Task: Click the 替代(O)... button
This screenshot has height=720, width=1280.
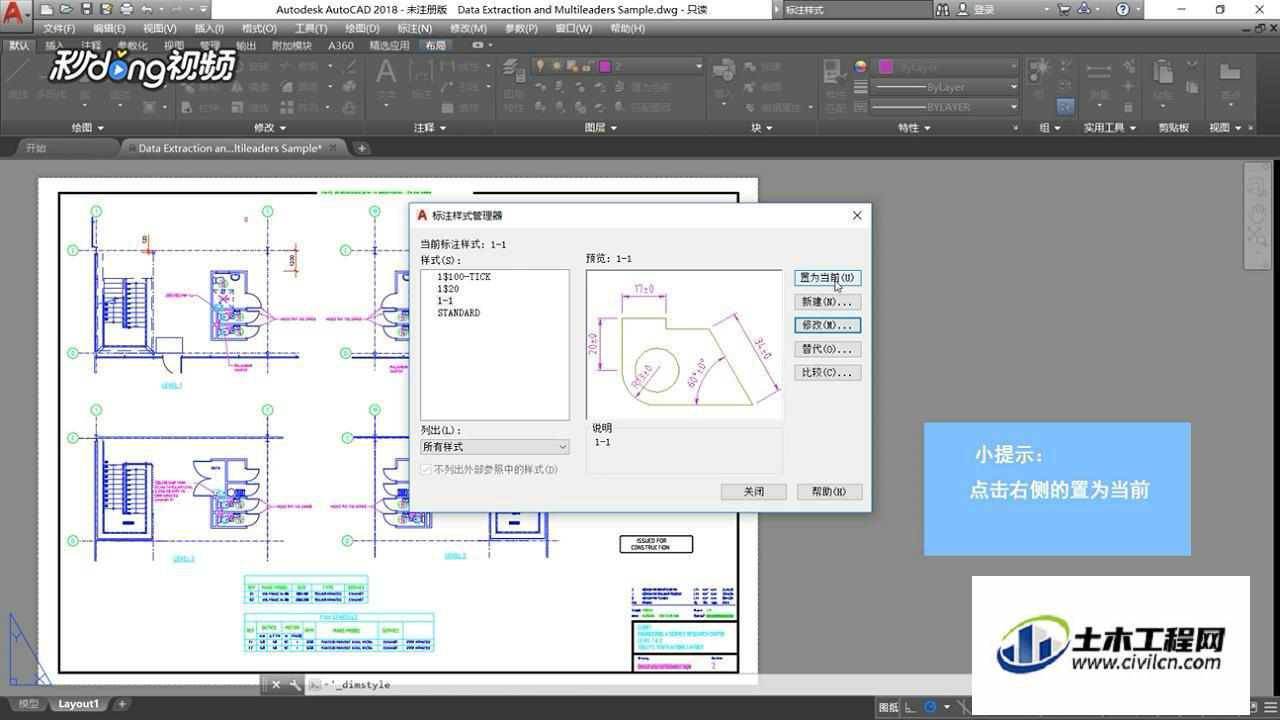Action: point(827,349)
